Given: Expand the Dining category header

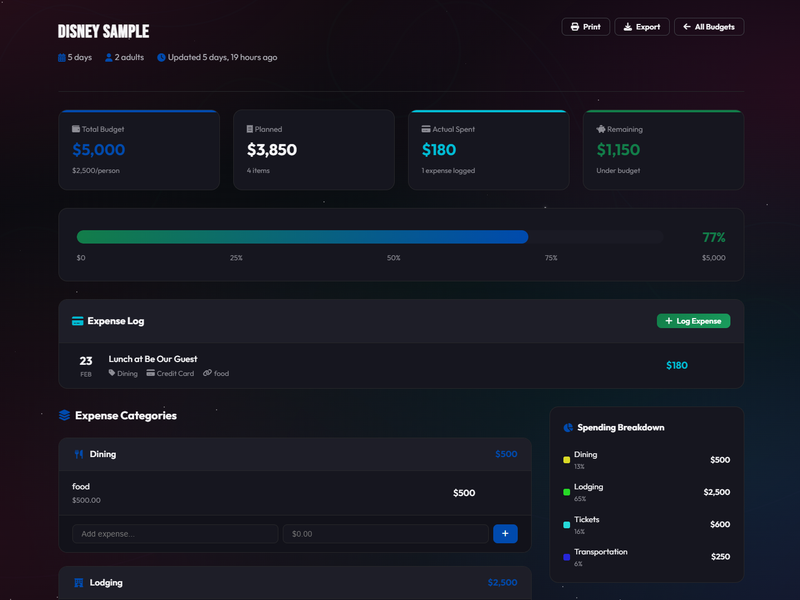Looking at the screenshot, I should click(x=294, y=454).
